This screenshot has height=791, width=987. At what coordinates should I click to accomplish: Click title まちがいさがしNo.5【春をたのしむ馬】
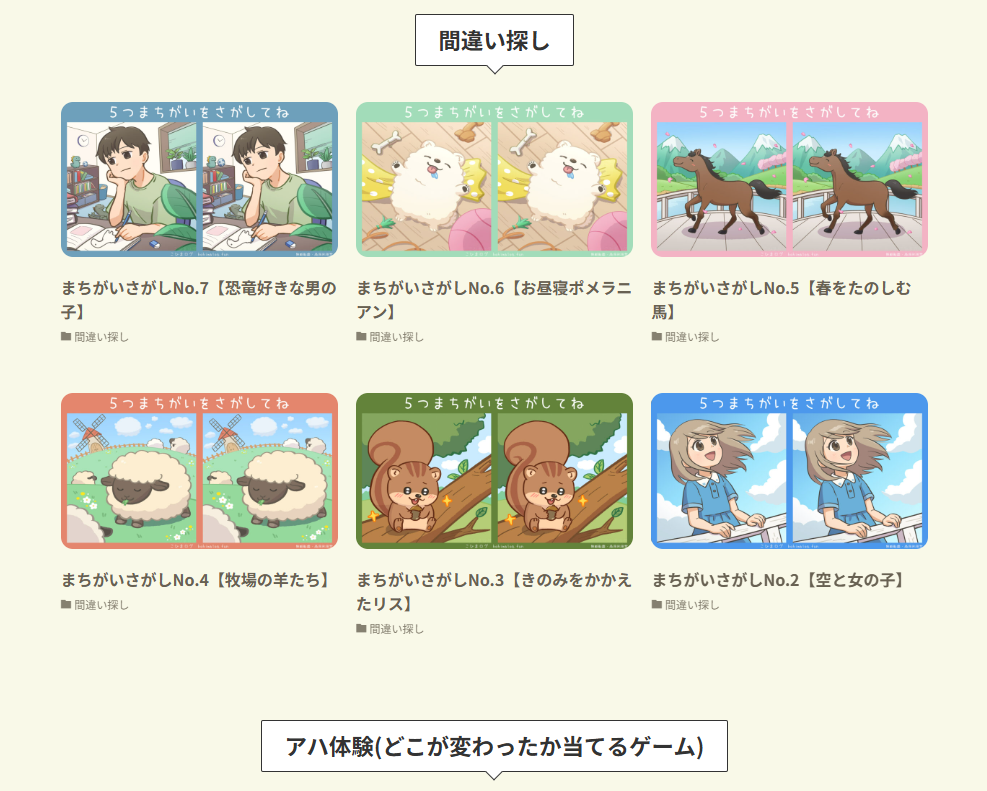click(781, 300)
